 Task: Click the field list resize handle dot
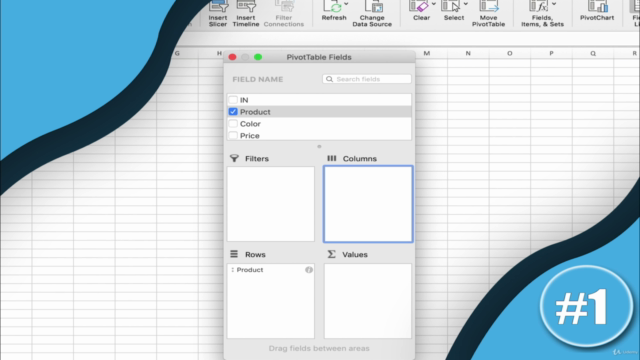319,147
